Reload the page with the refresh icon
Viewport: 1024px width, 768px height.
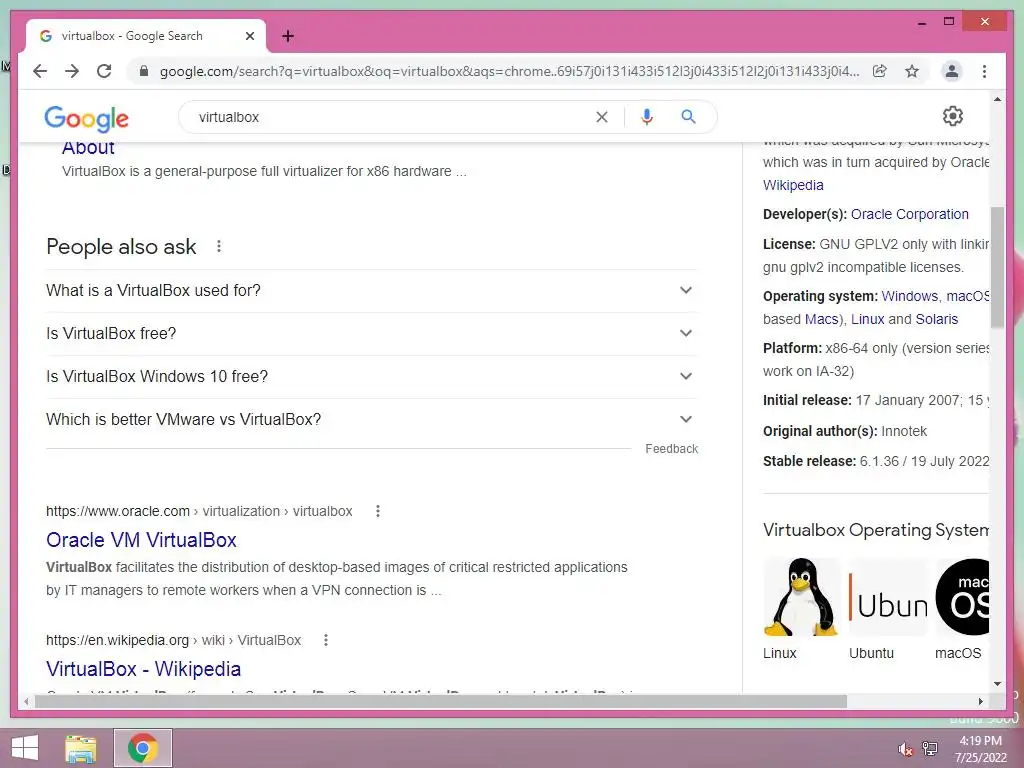104,71
